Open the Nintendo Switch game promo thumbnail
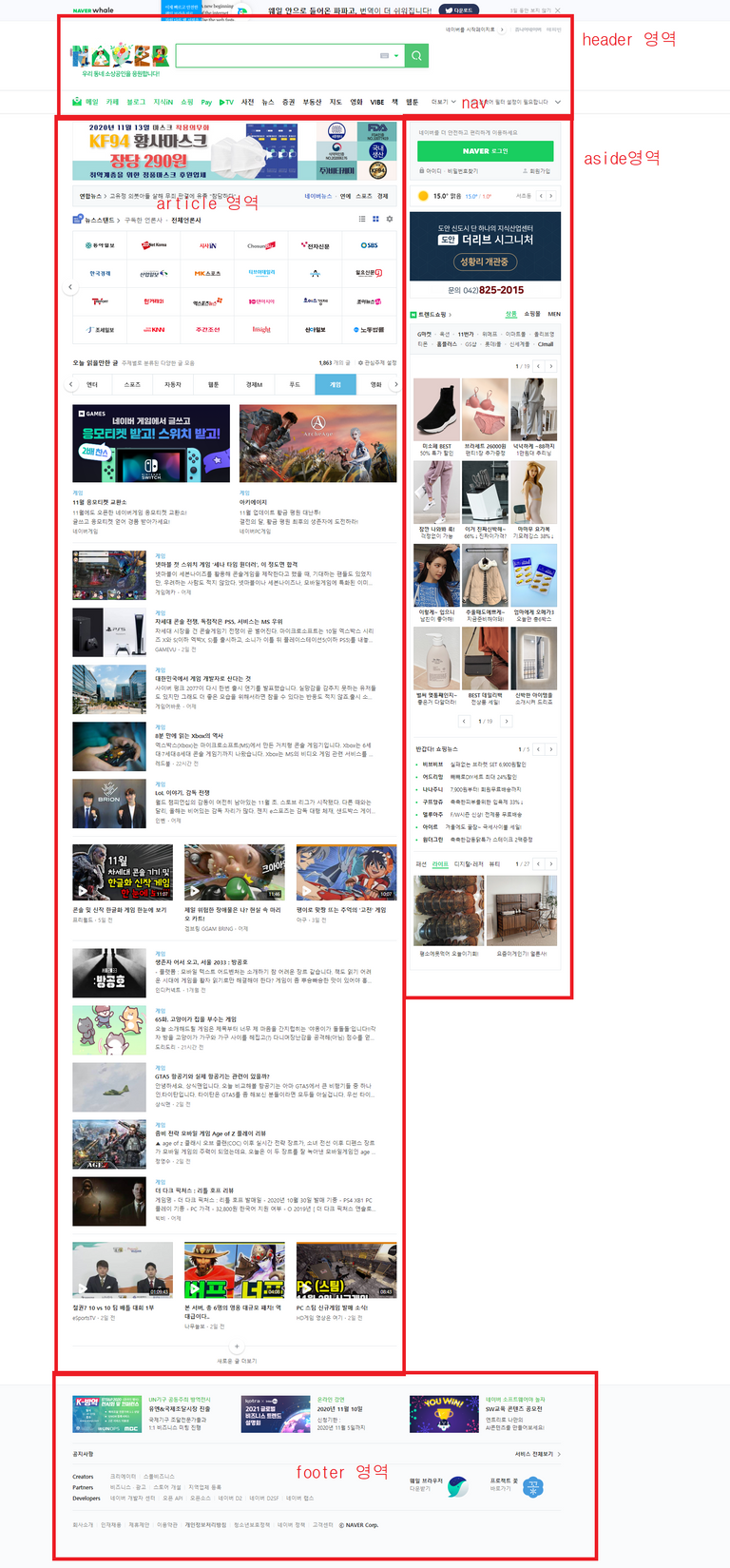 point(151,443)
